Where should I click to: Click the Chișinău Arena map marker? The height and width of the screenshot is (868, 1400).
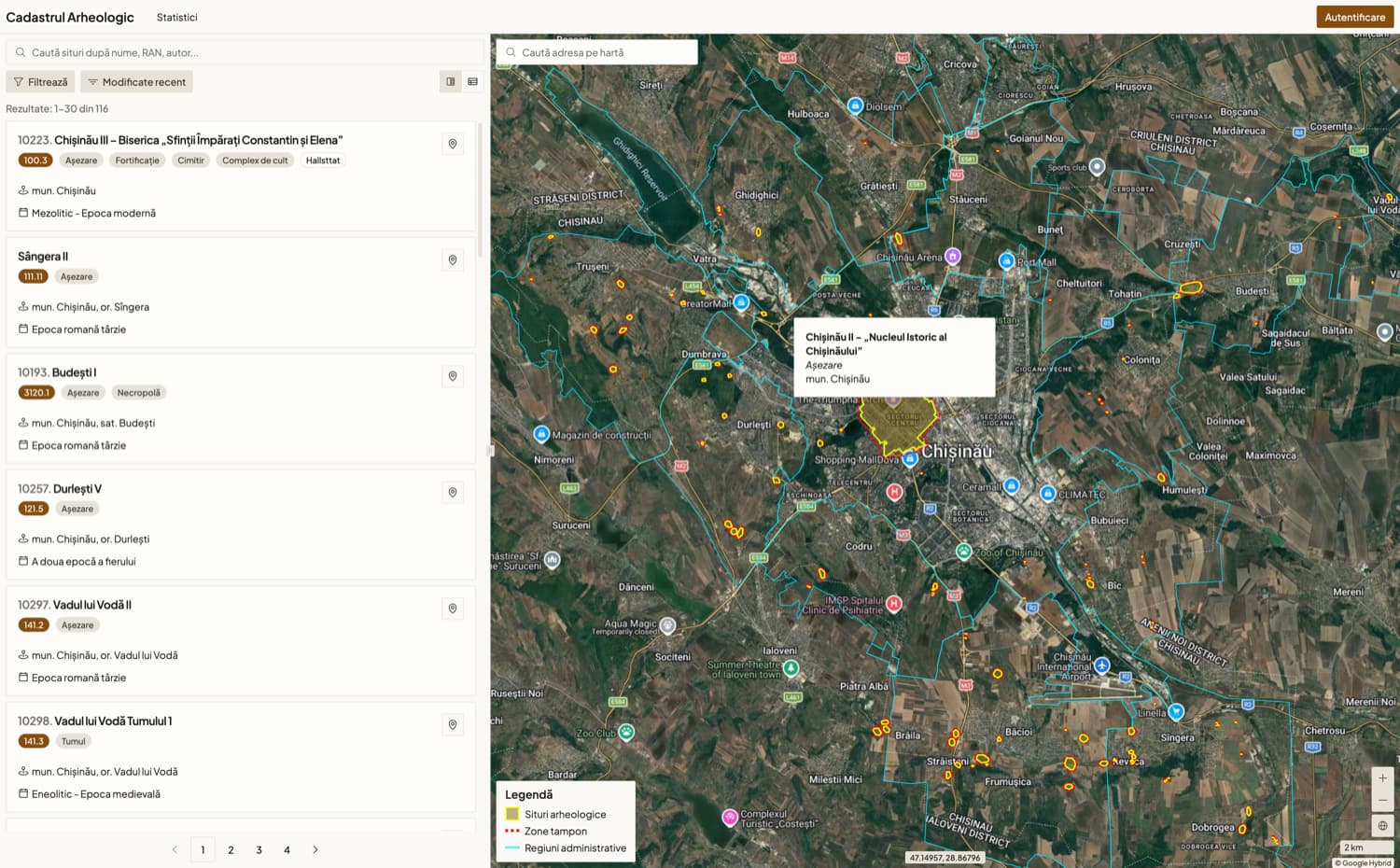coord(952,255)
